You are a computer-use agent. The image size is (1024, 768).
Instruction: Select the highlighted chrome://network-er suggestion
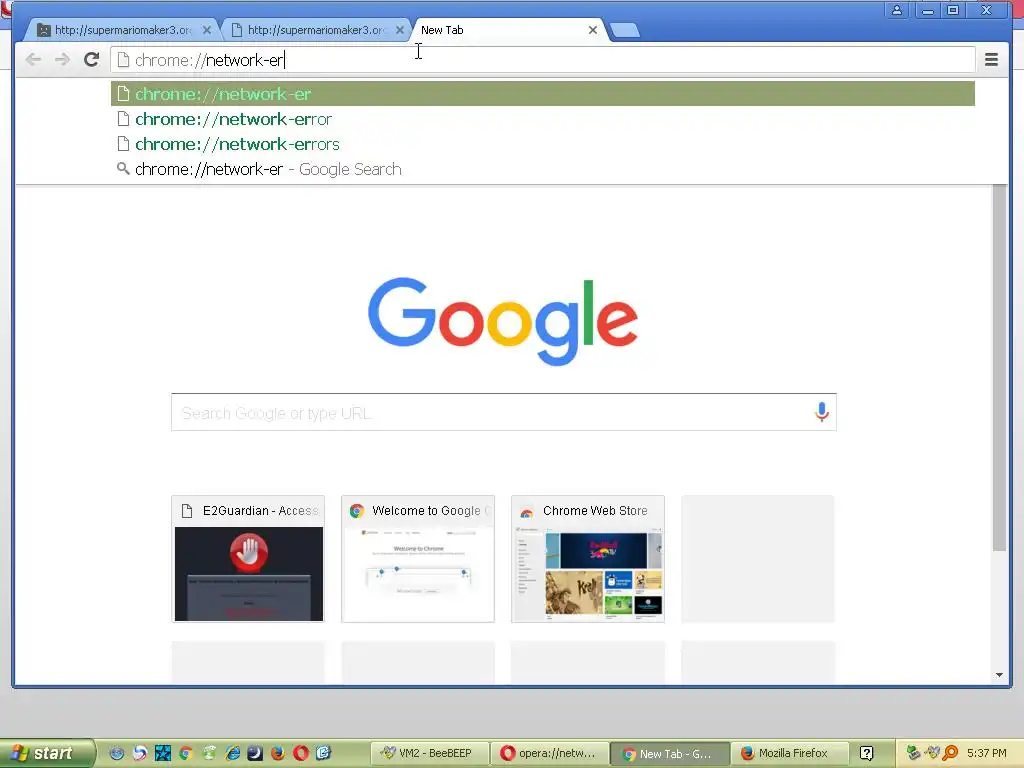tap(542, 94)
